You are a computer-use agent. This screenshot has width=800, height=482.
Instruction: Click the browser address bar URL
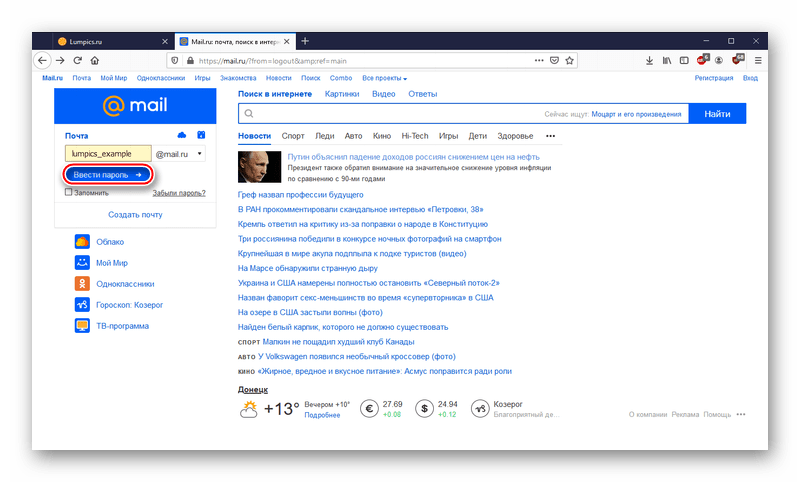click(273, 61)
